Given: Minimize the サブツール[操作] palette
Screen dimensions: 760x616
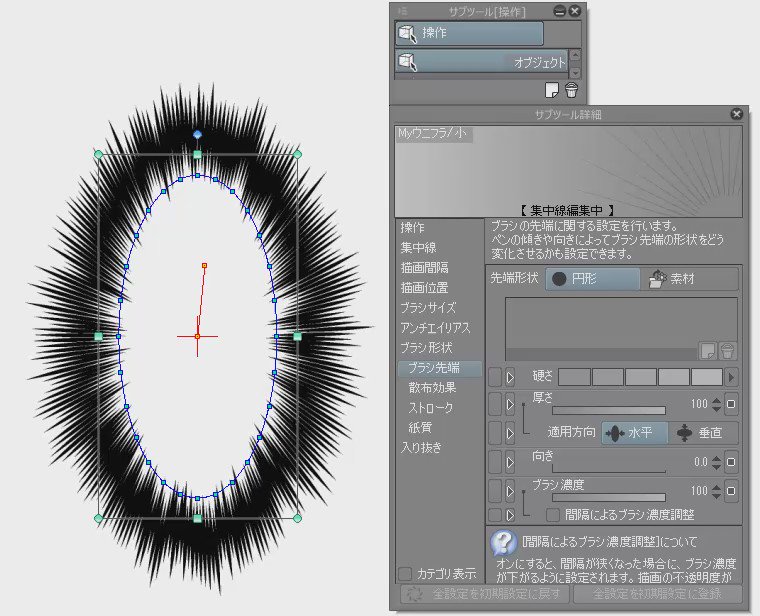Looking at the screenshot, I should coord(559,11).
